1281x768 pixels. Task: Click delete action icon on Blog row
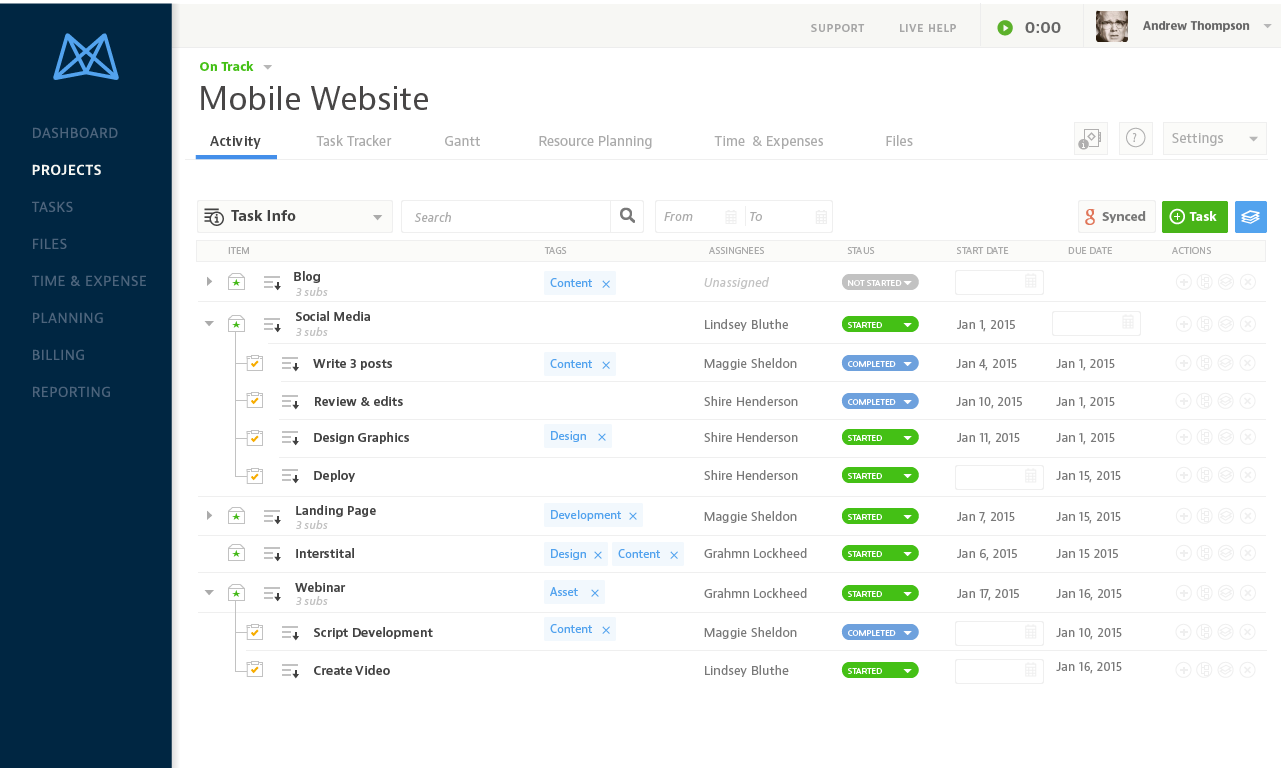coord(1247,283)
